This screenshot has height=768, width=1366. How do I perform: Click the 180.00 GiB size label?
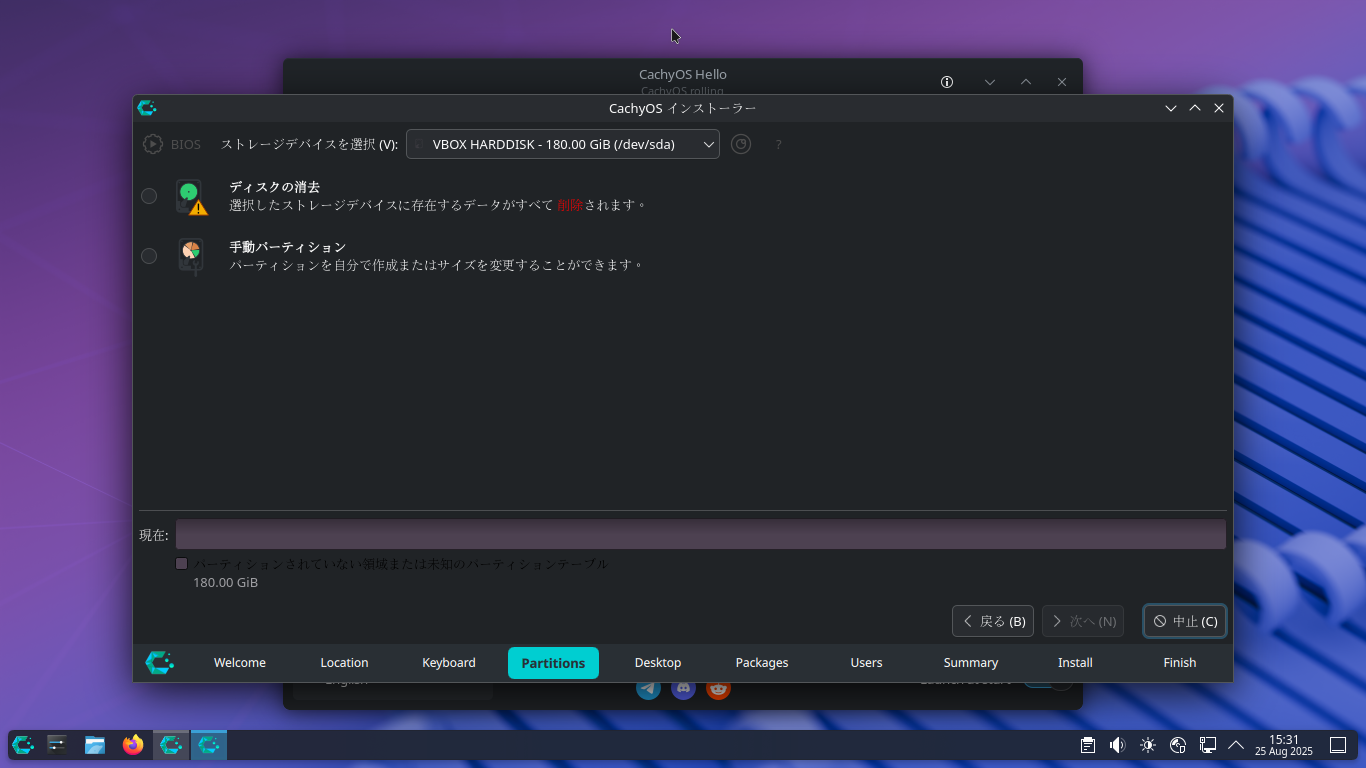pos(226,582)
